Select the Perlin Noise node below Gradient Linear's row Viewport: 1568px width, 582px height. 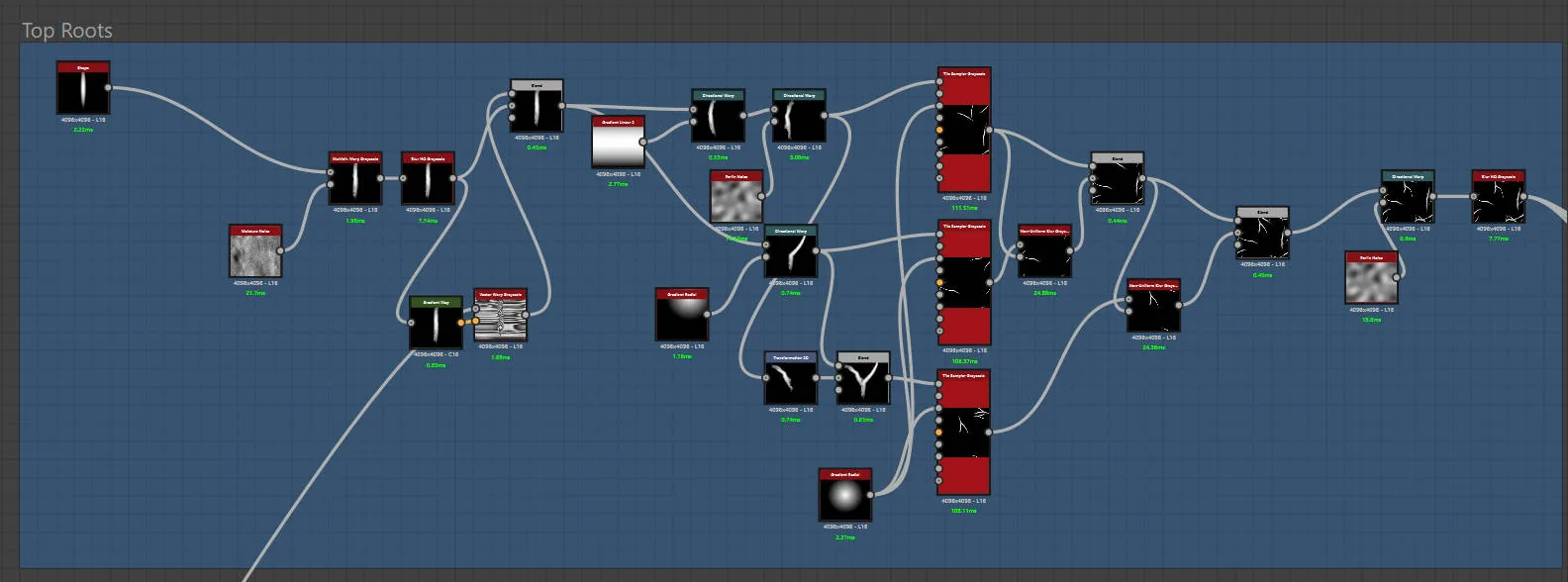736,197
